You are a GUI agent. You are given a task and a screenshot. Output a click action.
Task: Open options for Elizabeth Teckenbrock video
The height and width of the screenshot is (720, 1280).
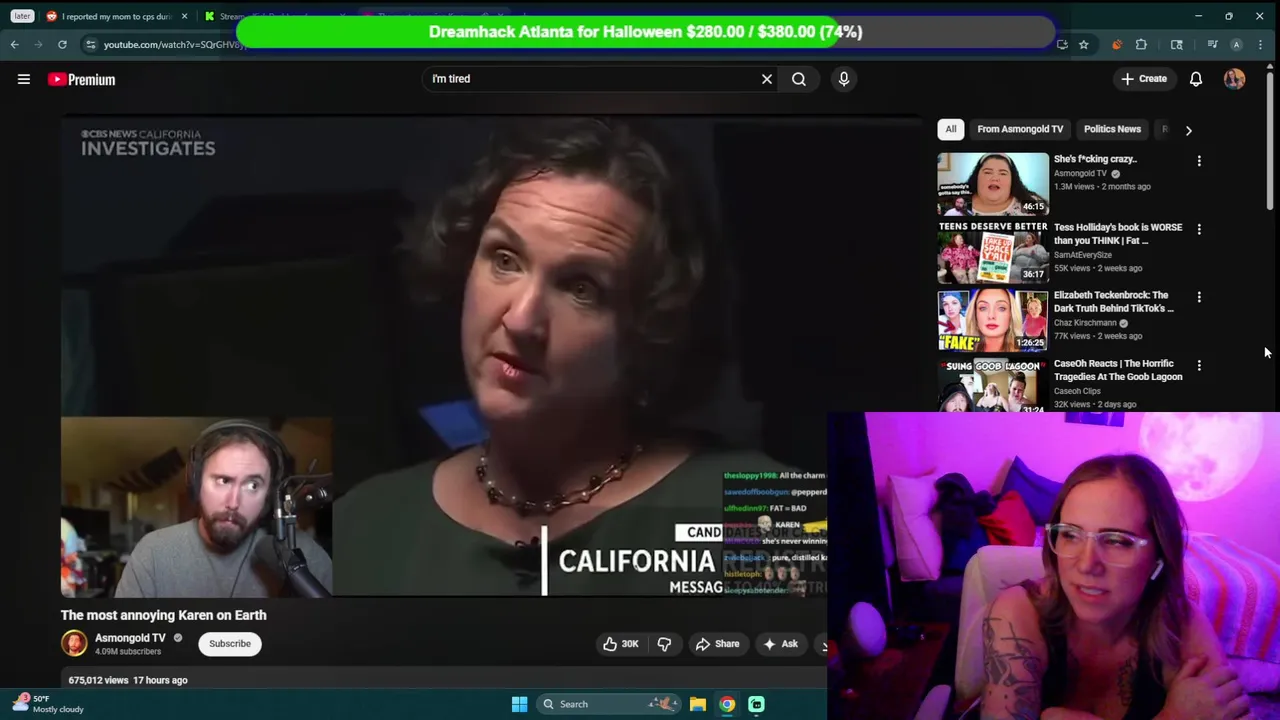[x=1199, y=297]
